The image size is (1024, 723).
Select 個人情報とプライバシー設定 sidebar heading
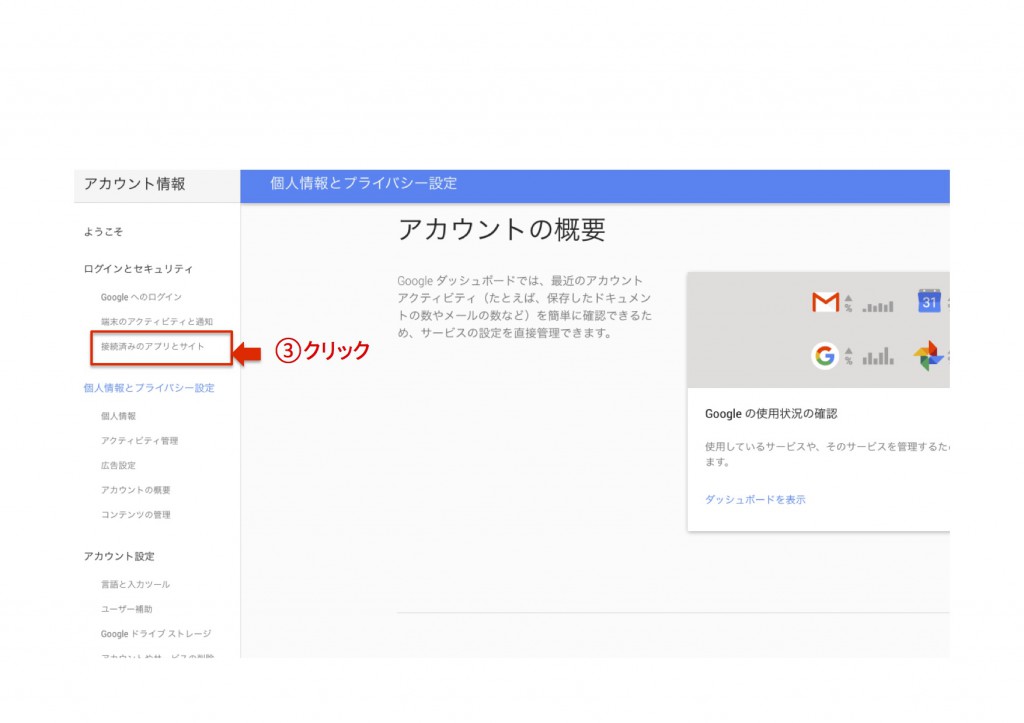149,388
